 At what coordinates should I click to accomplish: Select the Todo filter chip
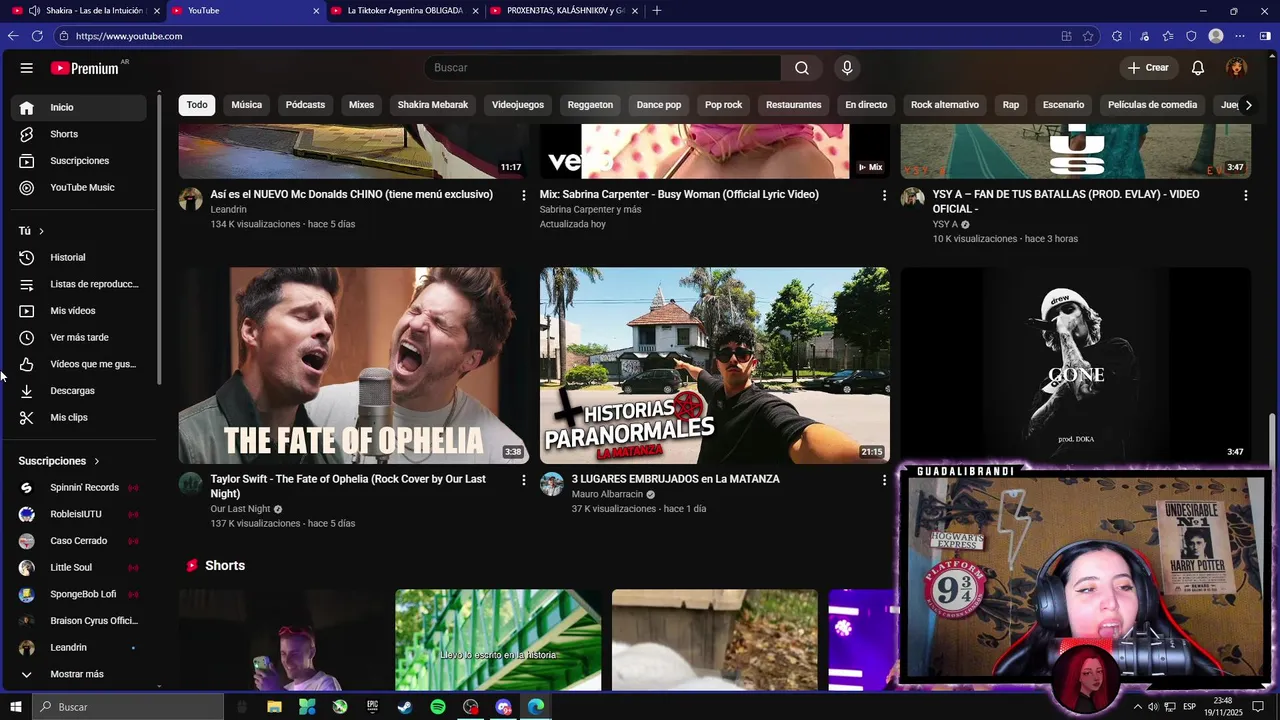(197, 105)
